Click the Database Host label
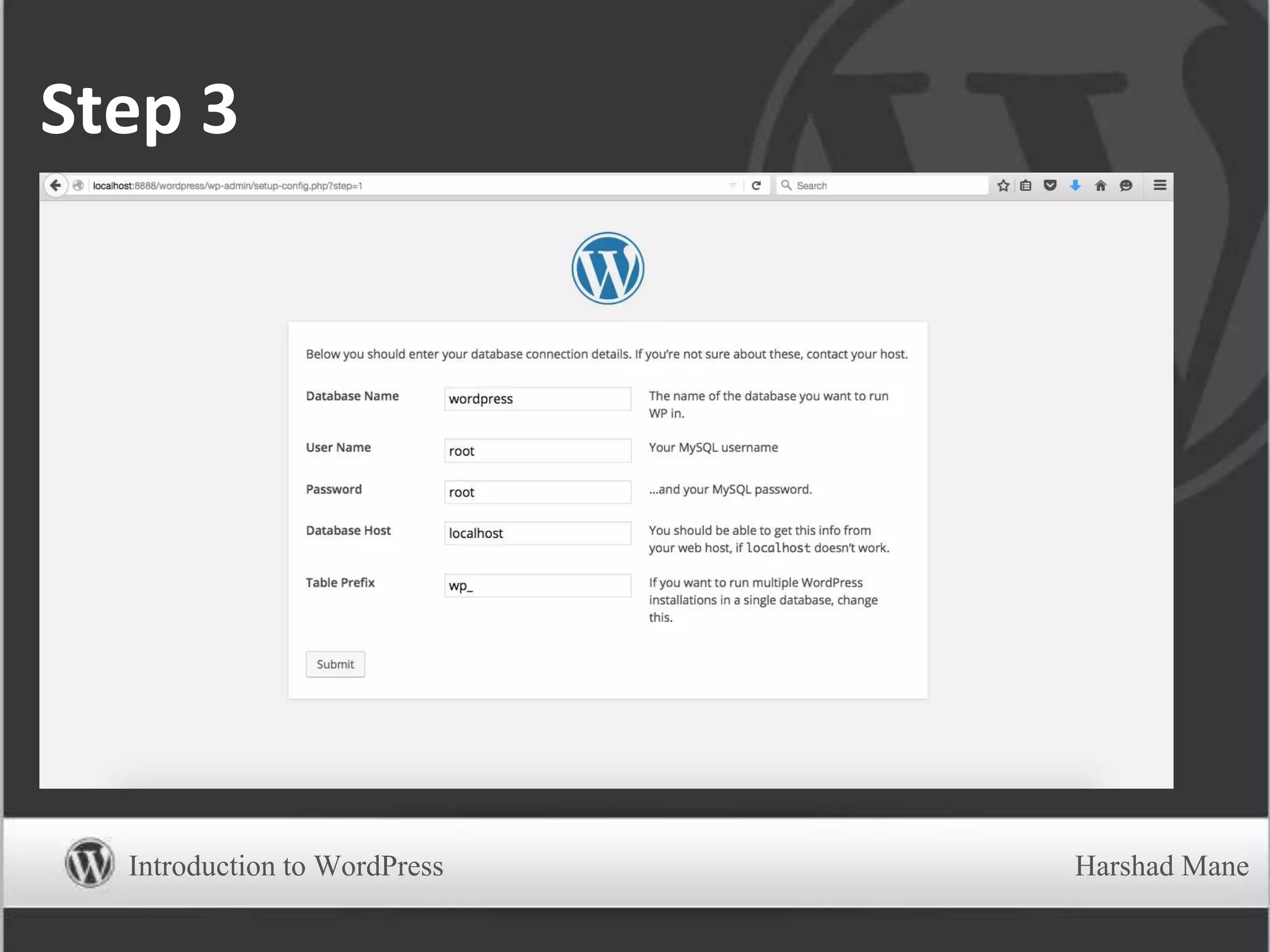 point(348,531)
